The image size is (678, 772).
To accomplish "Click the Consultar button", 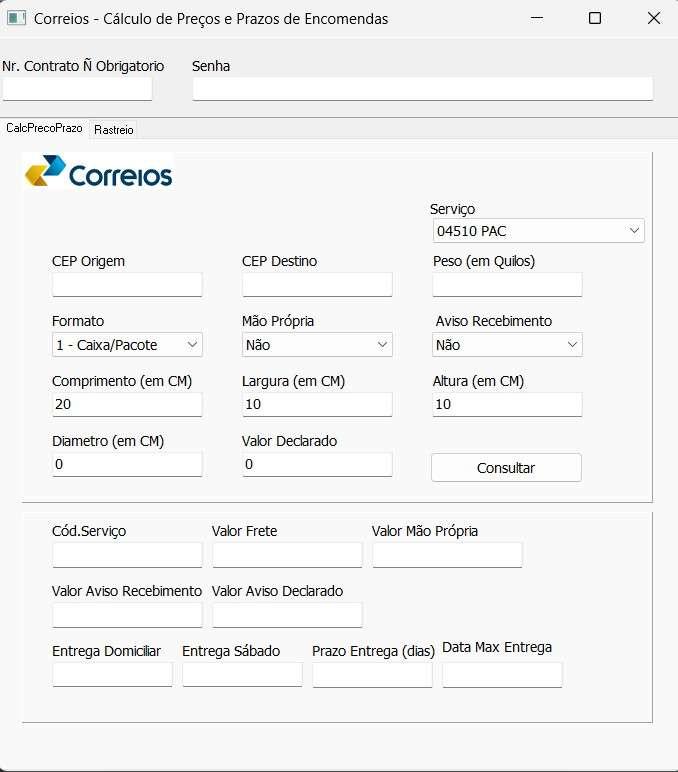I will pos(506,468).
